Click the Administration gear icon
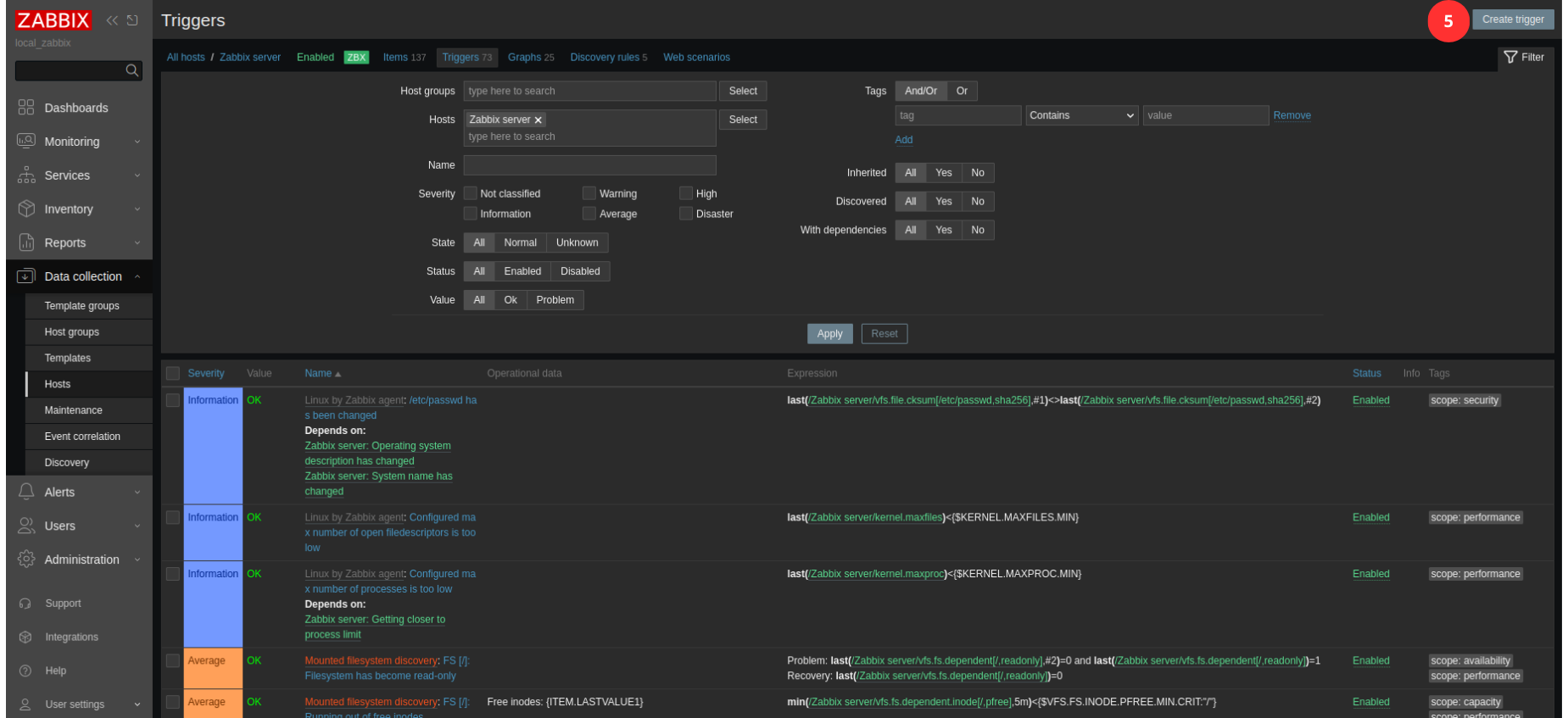This screenshot has height=718, width=1568. pyautogui.click(x=26, y=559)
